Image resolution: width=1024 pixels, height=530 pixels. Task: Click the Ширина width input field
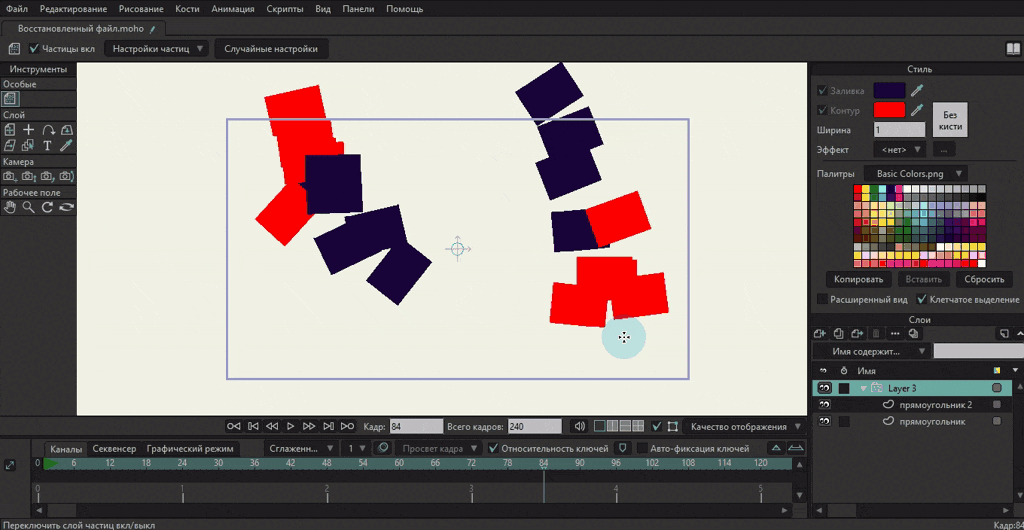(x=899, y=130)
